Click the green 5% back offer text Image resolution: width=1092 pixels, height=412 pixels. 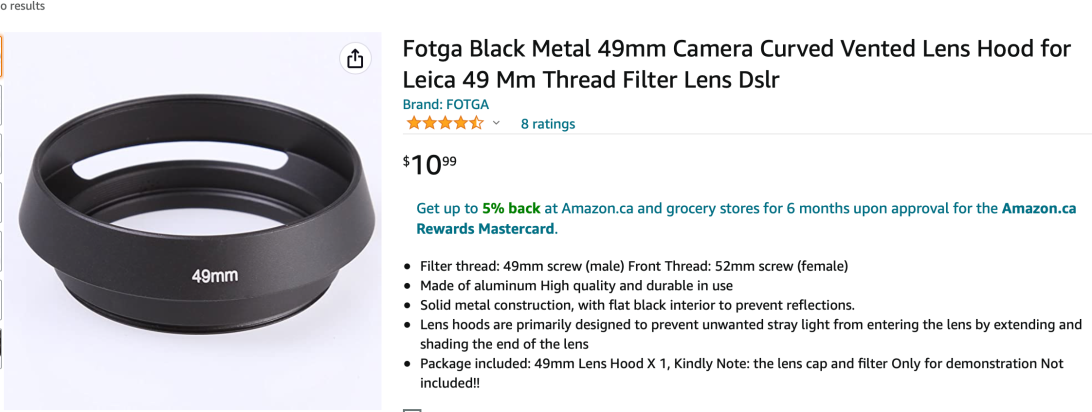pyautogui.click(x=511, y=209)
